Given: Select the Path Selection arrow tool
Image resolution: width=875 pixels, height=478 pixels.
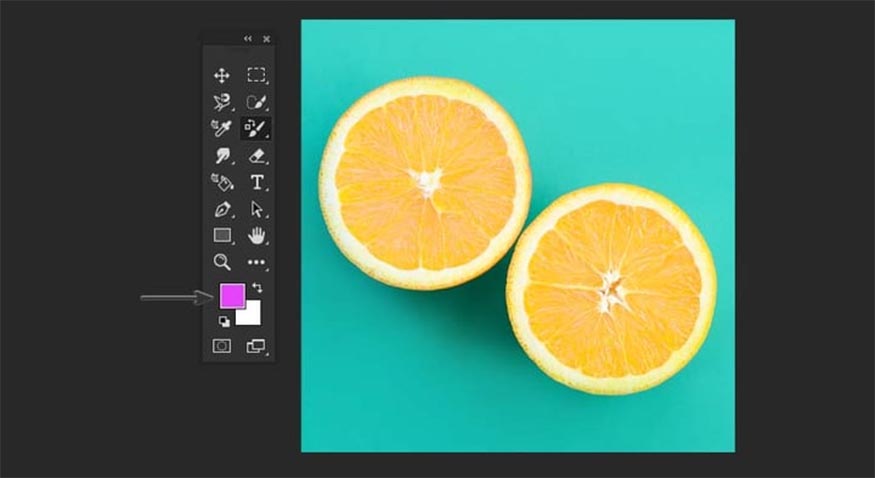Looking at the screenshot, I should coord(256,209).
